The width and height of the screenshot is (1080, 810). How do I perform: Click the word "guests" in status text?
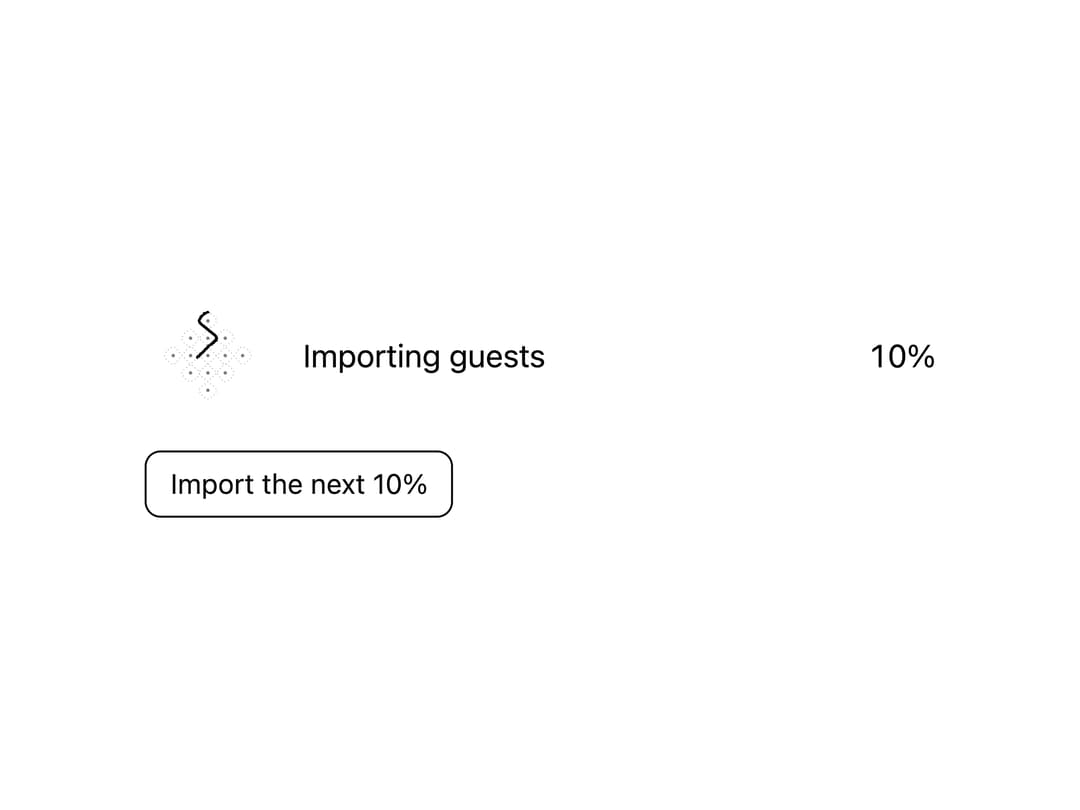coord(497,359)
